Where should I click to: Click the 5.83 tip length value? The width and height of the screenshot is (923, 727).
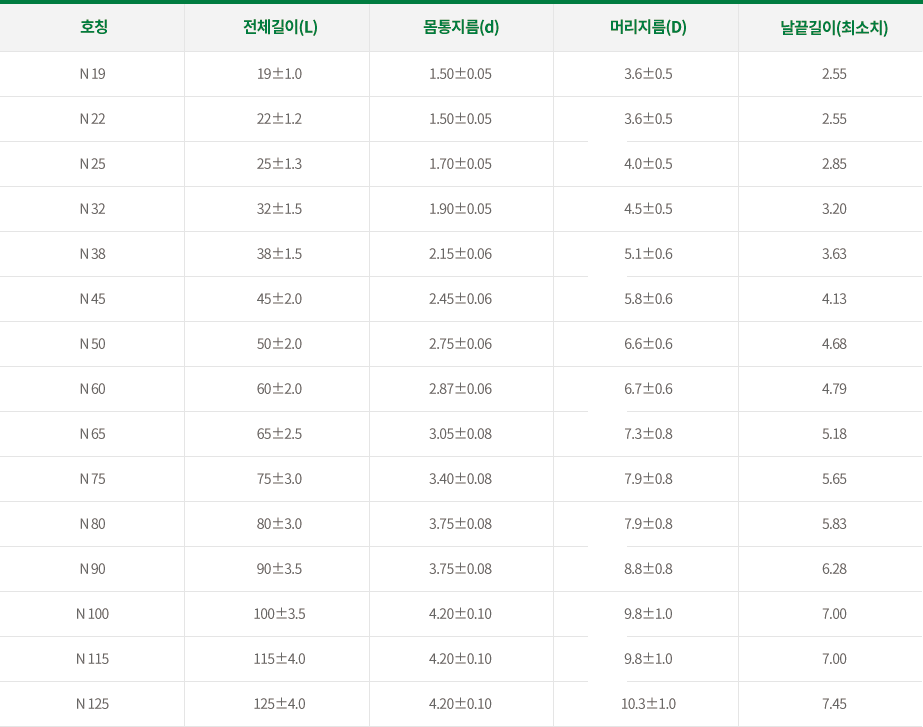[x=834, y=524]
